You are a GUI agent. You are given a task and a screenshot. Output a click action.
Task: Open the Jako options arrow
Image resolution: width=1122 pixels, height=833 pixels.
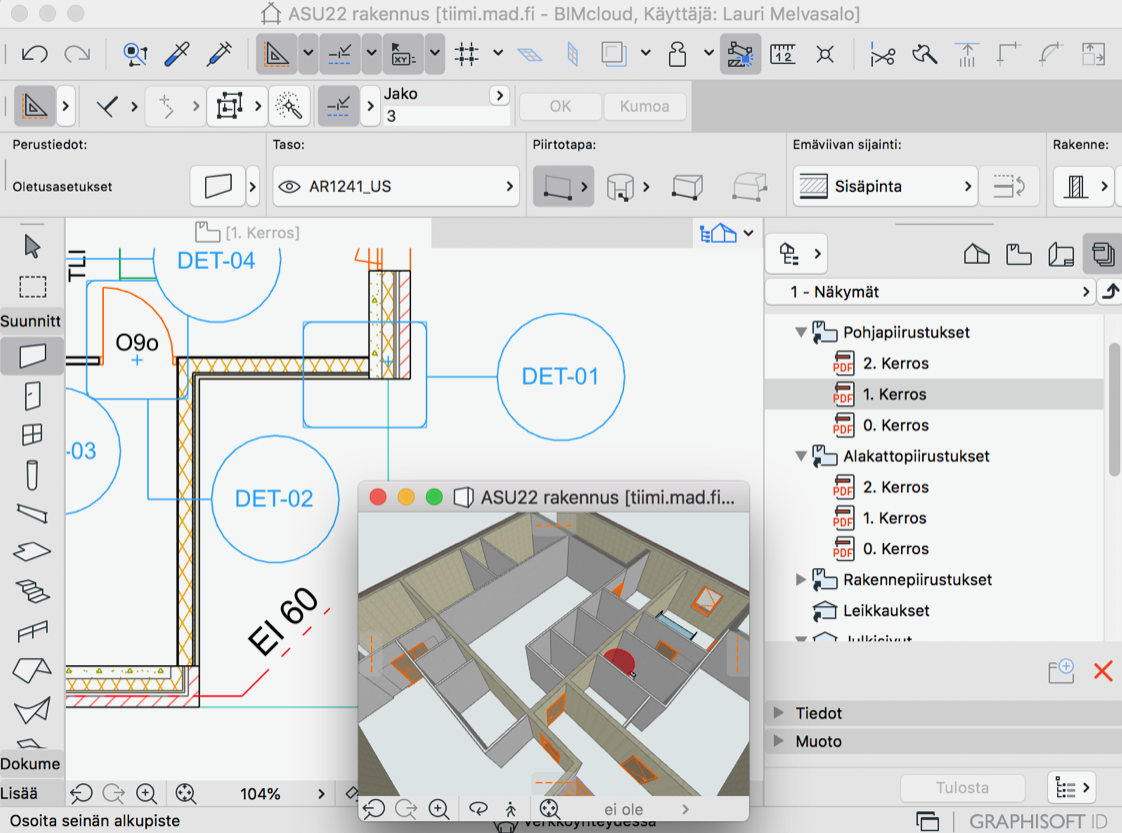coord(499,95)
